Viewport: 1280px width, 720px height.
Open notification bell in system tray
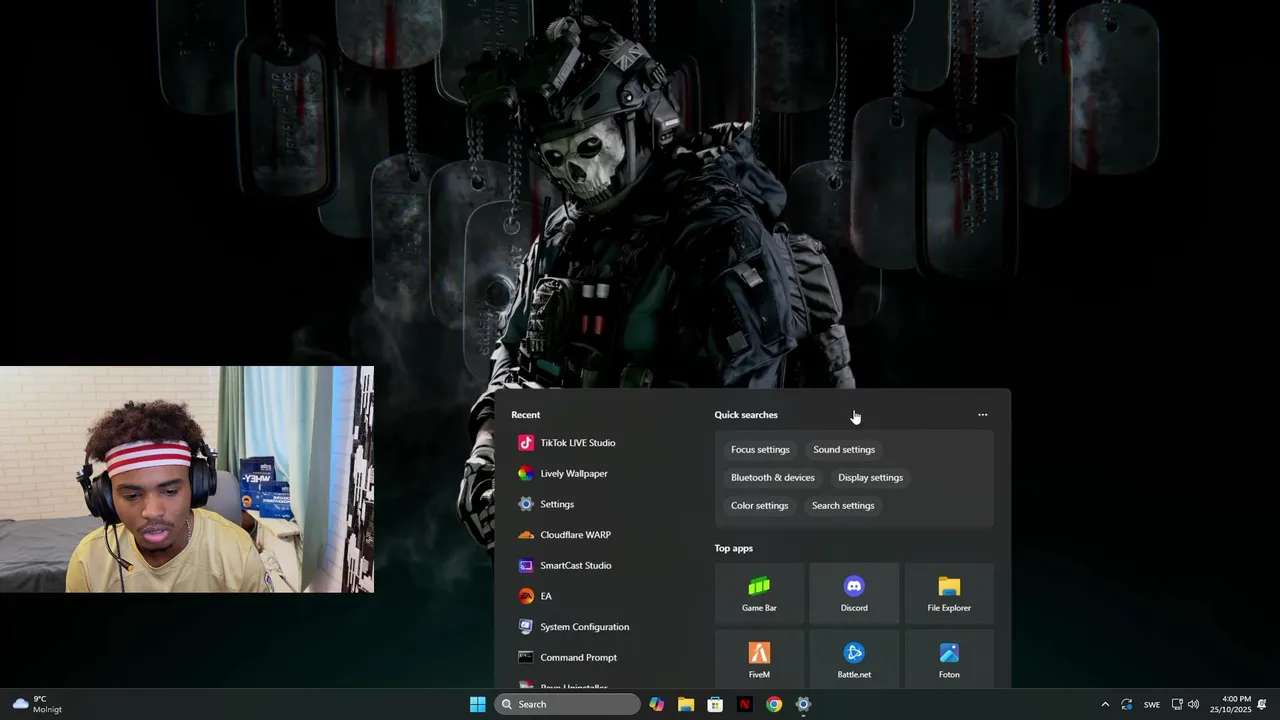point(1262,704)
